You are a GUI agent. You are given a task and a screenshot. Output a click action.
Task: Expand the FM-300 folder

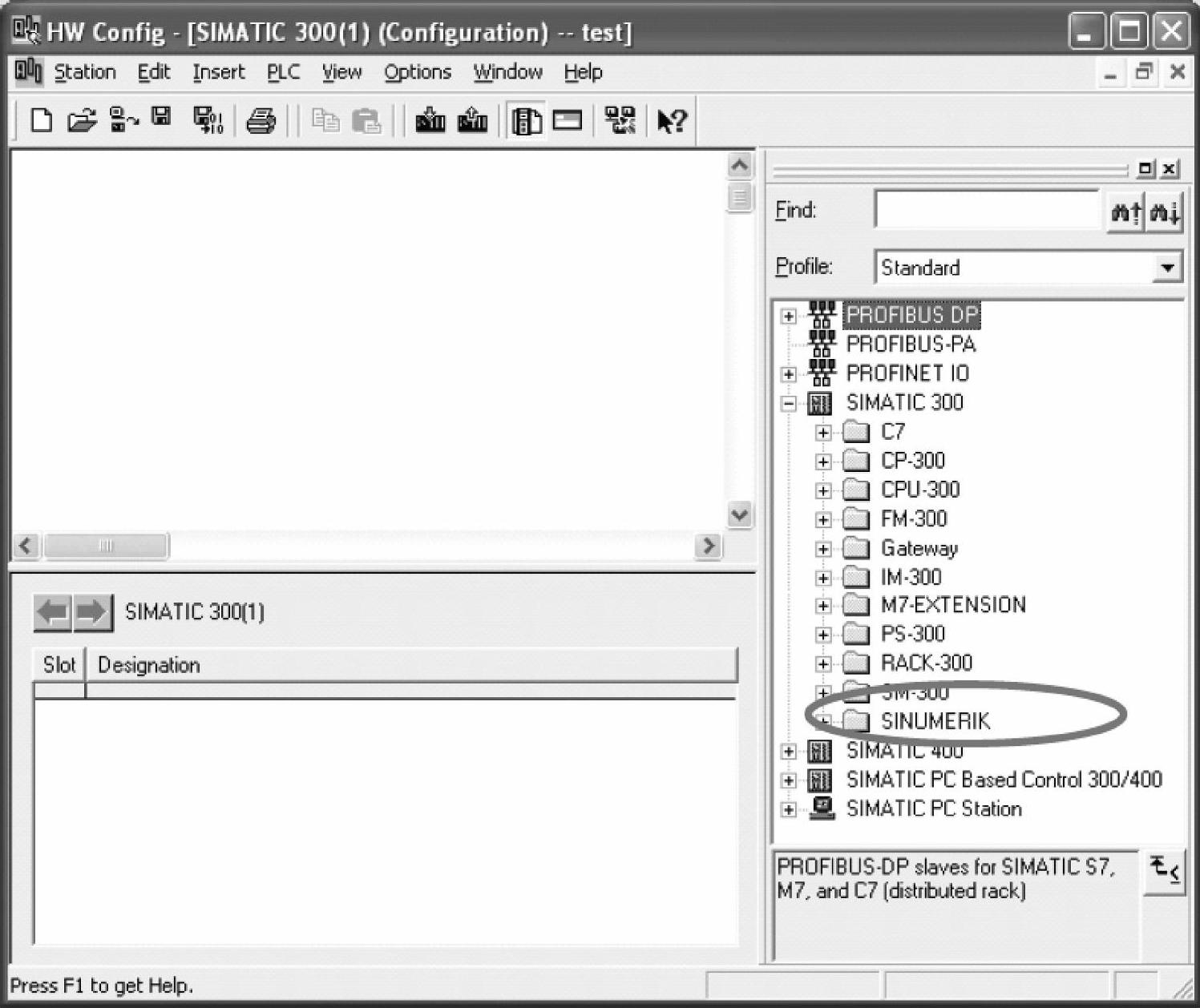coord(823,520)
